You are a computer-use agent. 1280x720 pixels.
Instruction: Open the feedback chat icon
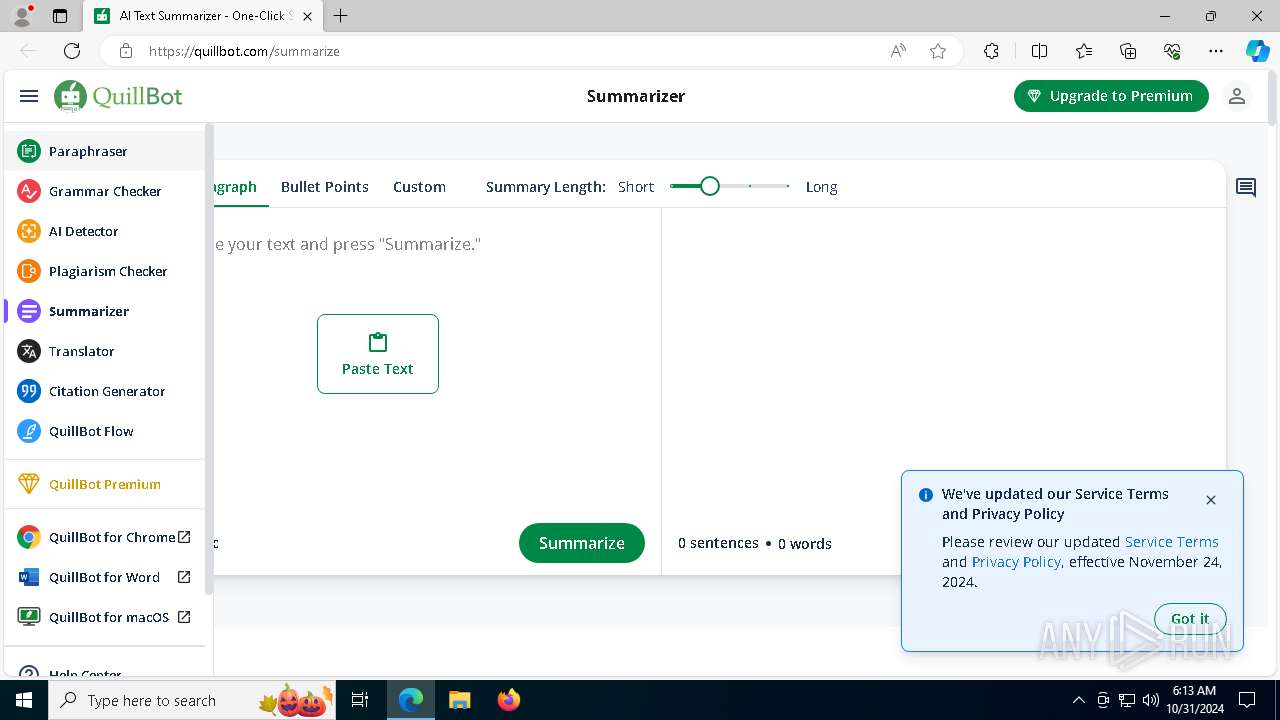click(x=1246, y=187)
